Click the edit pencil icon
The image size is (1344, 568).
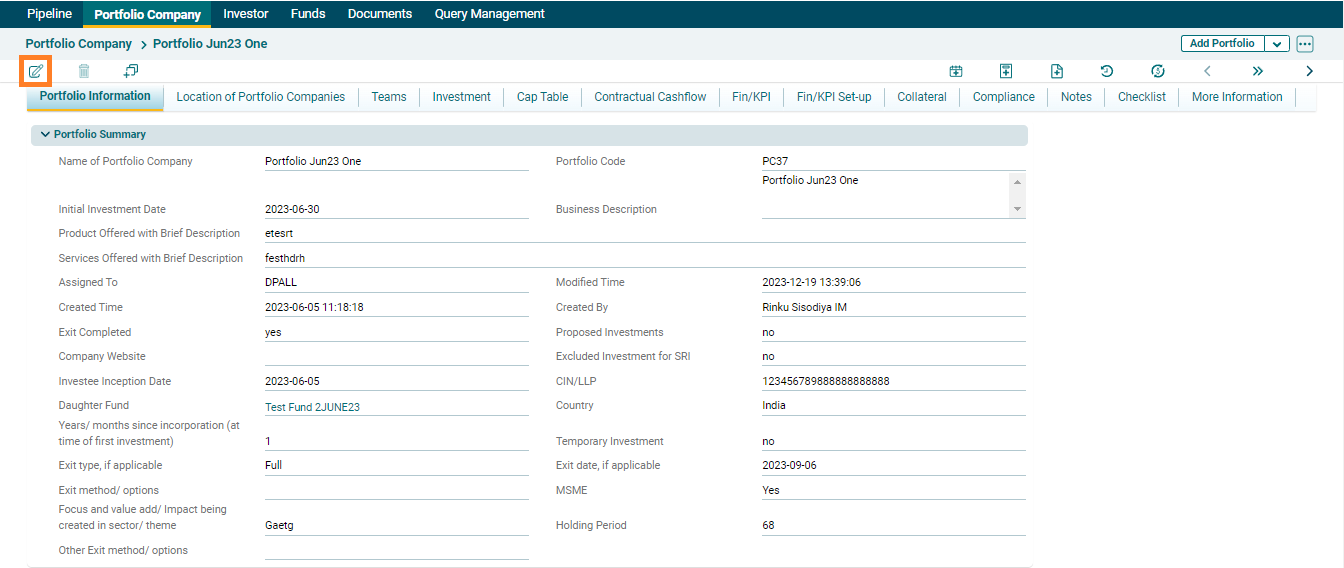(x=36, y=71)
